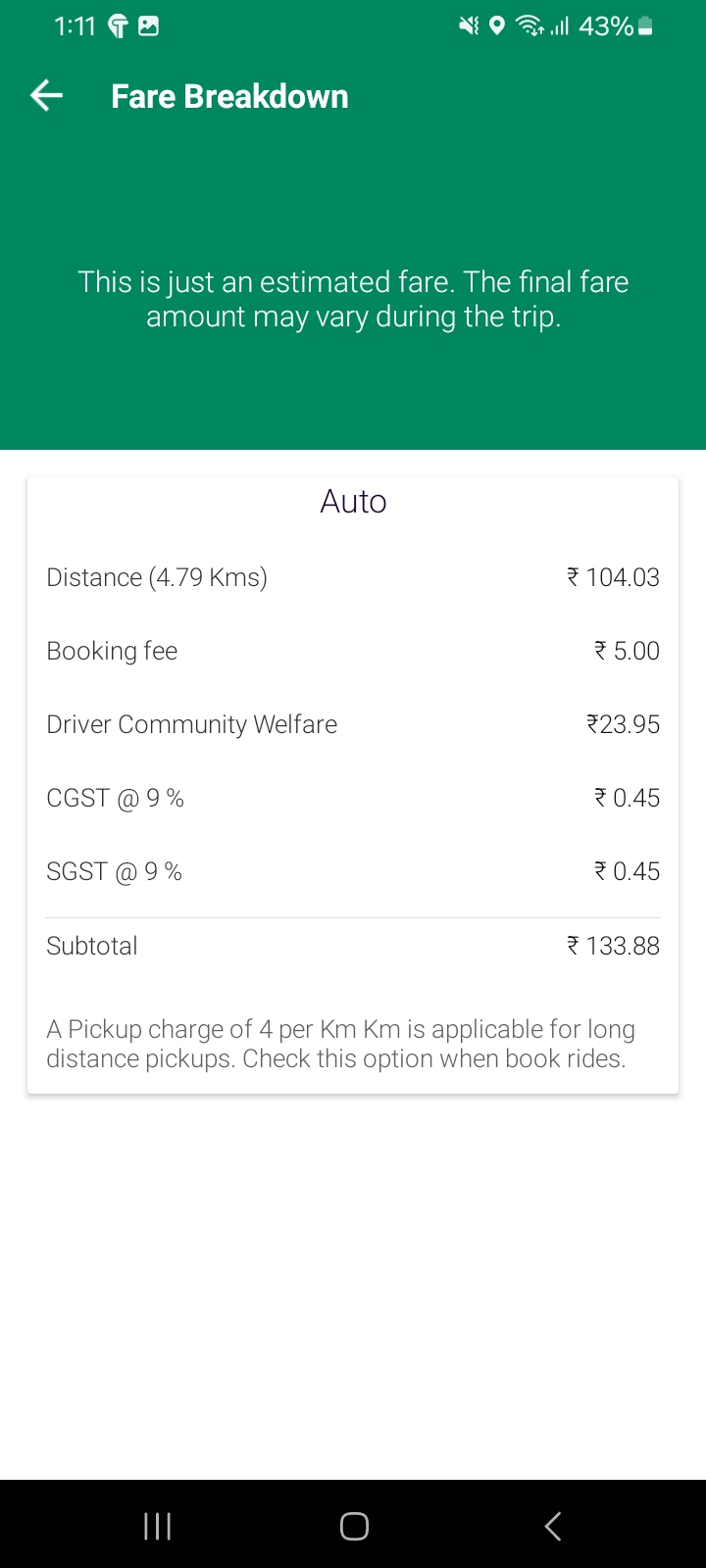This screenshot has height=1568, width=706.
Task: Tap the Booking fee label
Action: coord(112,651)
